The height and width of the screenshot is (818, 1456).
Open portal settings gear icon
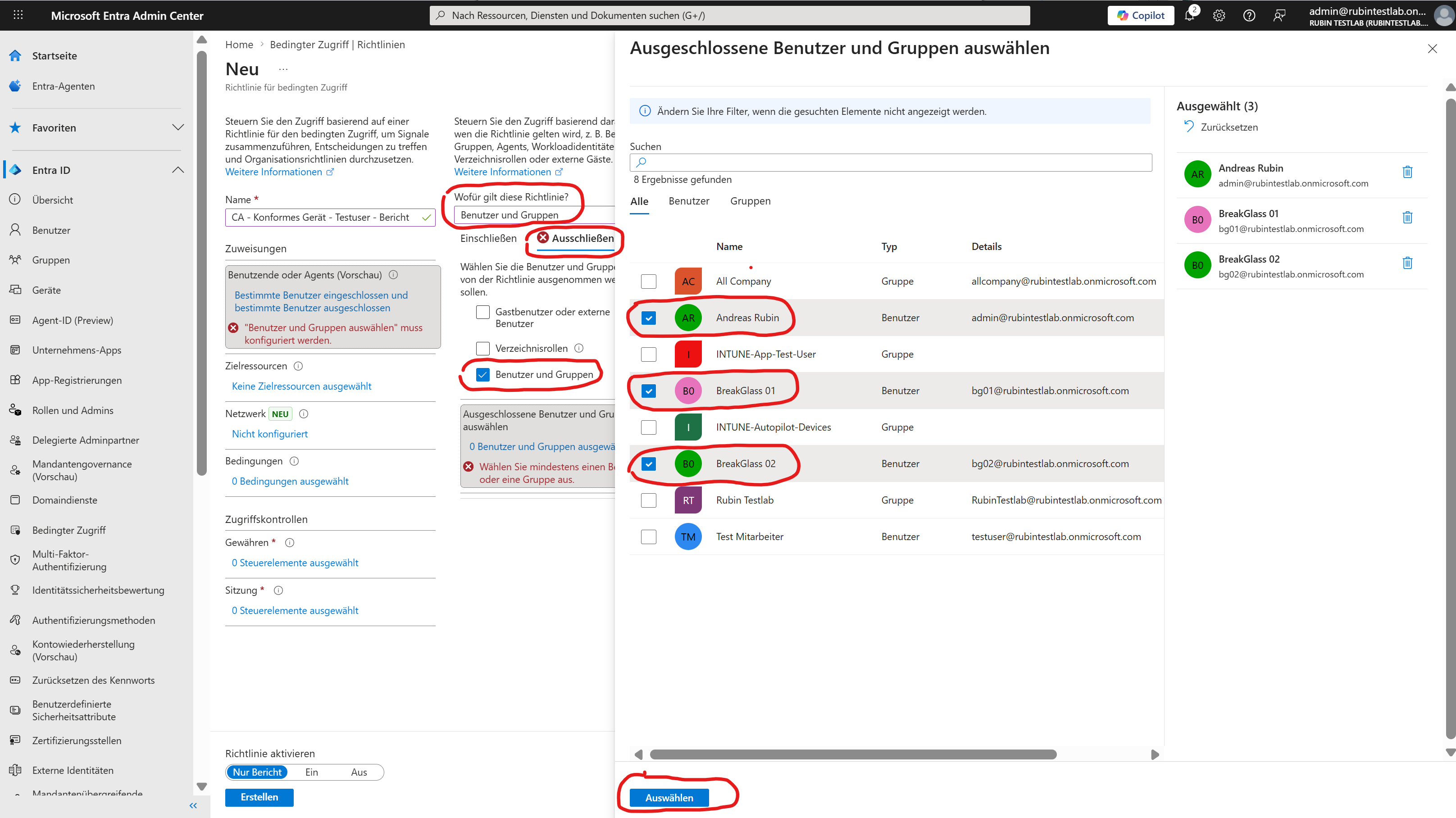pyautogui.click(x=1219, y=16)
